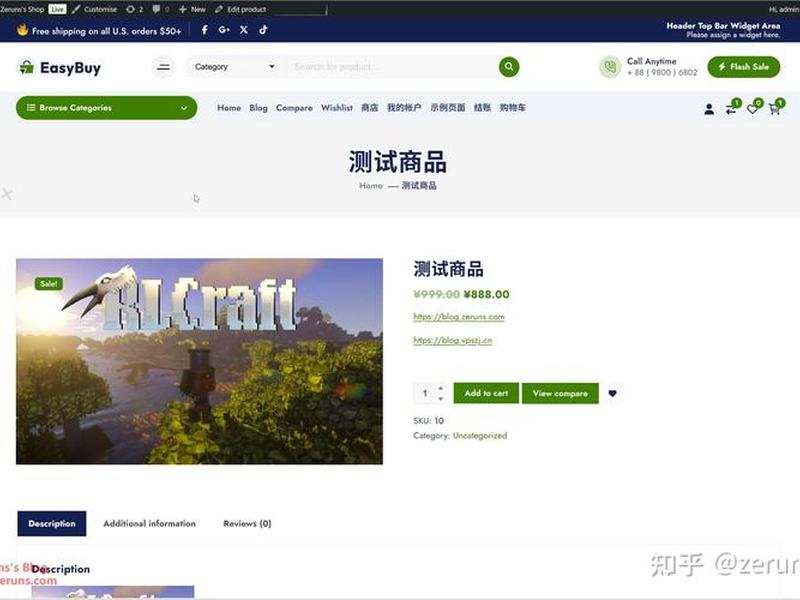Open the 商店 menu item

coord(370,108)
